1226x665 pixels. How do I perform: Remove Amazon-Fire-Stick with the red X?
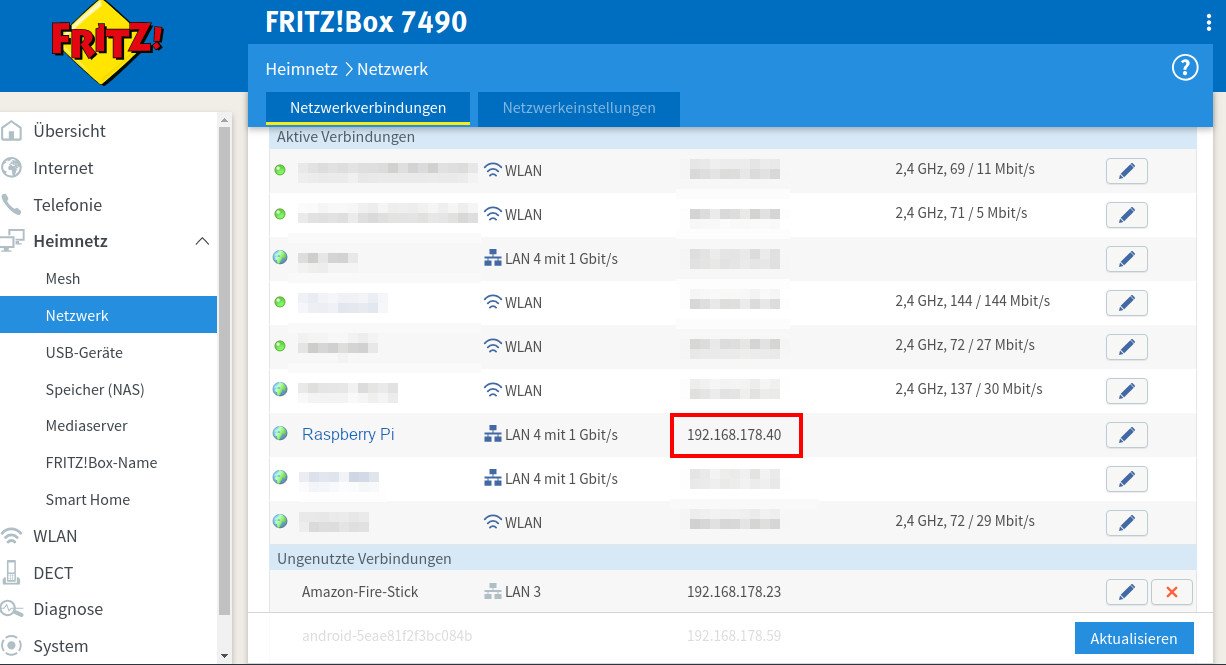1171,591
